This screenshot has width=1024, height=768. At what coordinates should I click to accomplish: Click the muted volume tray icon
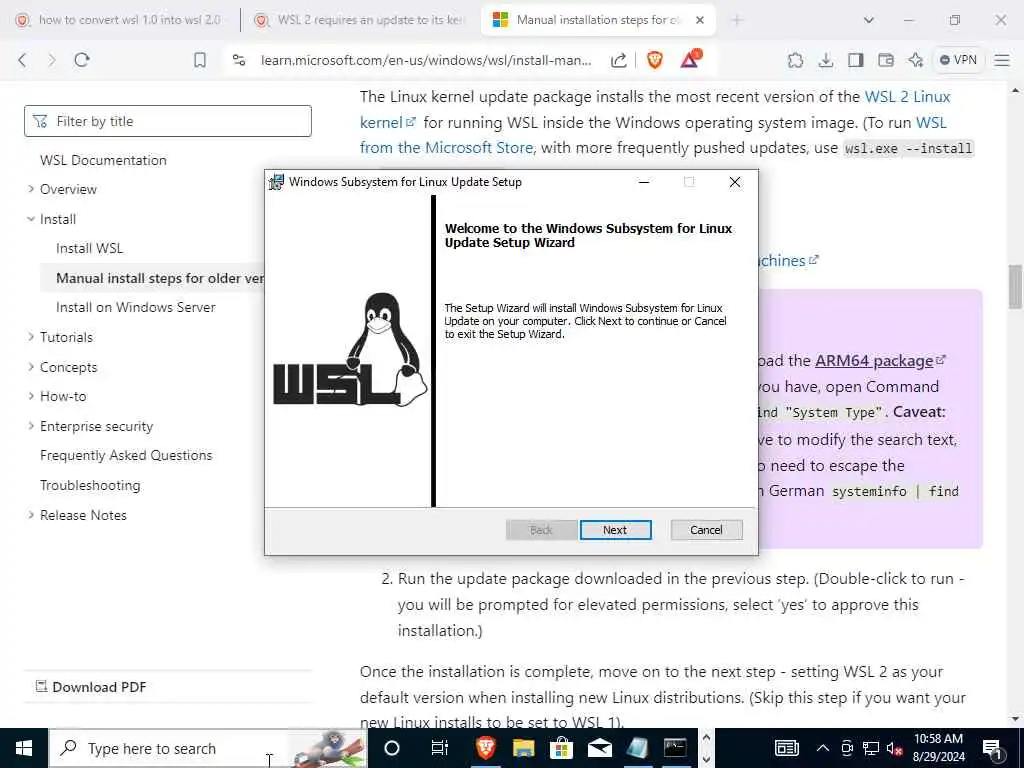[894, 748]
